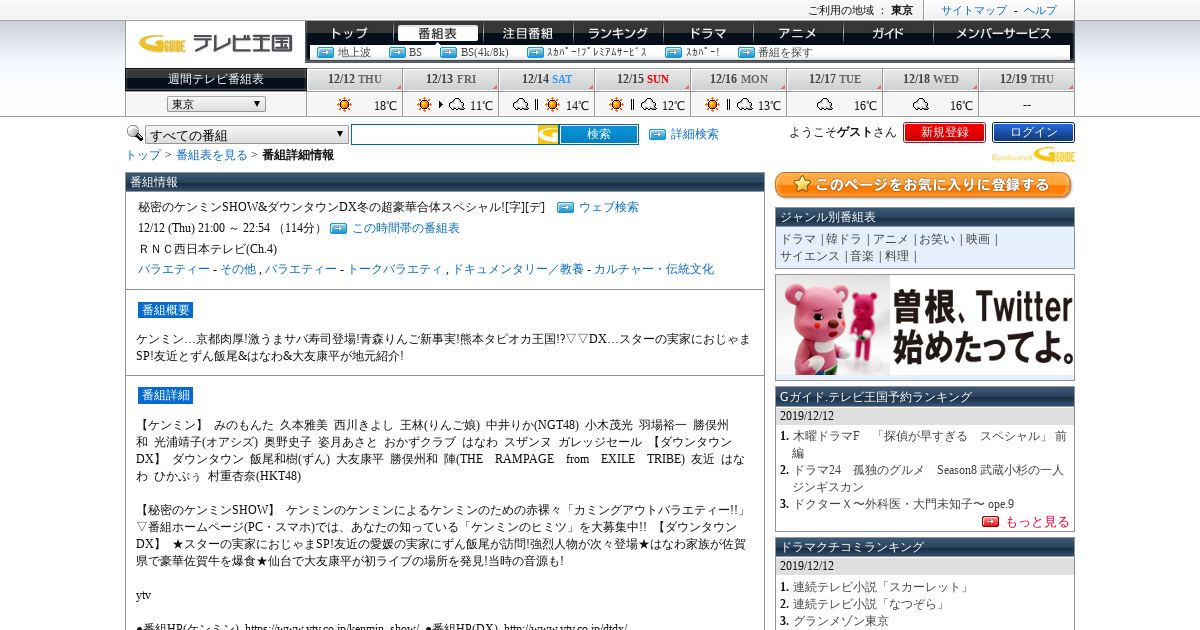Click the yellow G icon in search box
The image size is (1200, 630).
click(548, 134)
